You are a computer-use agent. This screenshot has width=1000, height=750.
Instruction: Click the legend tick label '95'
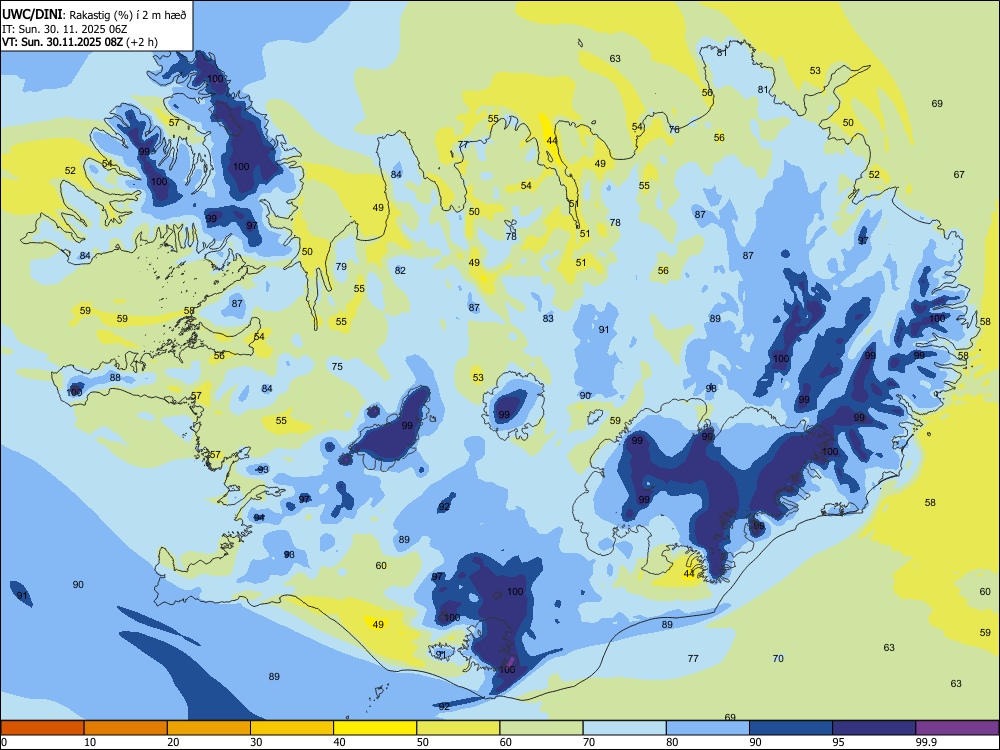tap(839, 742)
